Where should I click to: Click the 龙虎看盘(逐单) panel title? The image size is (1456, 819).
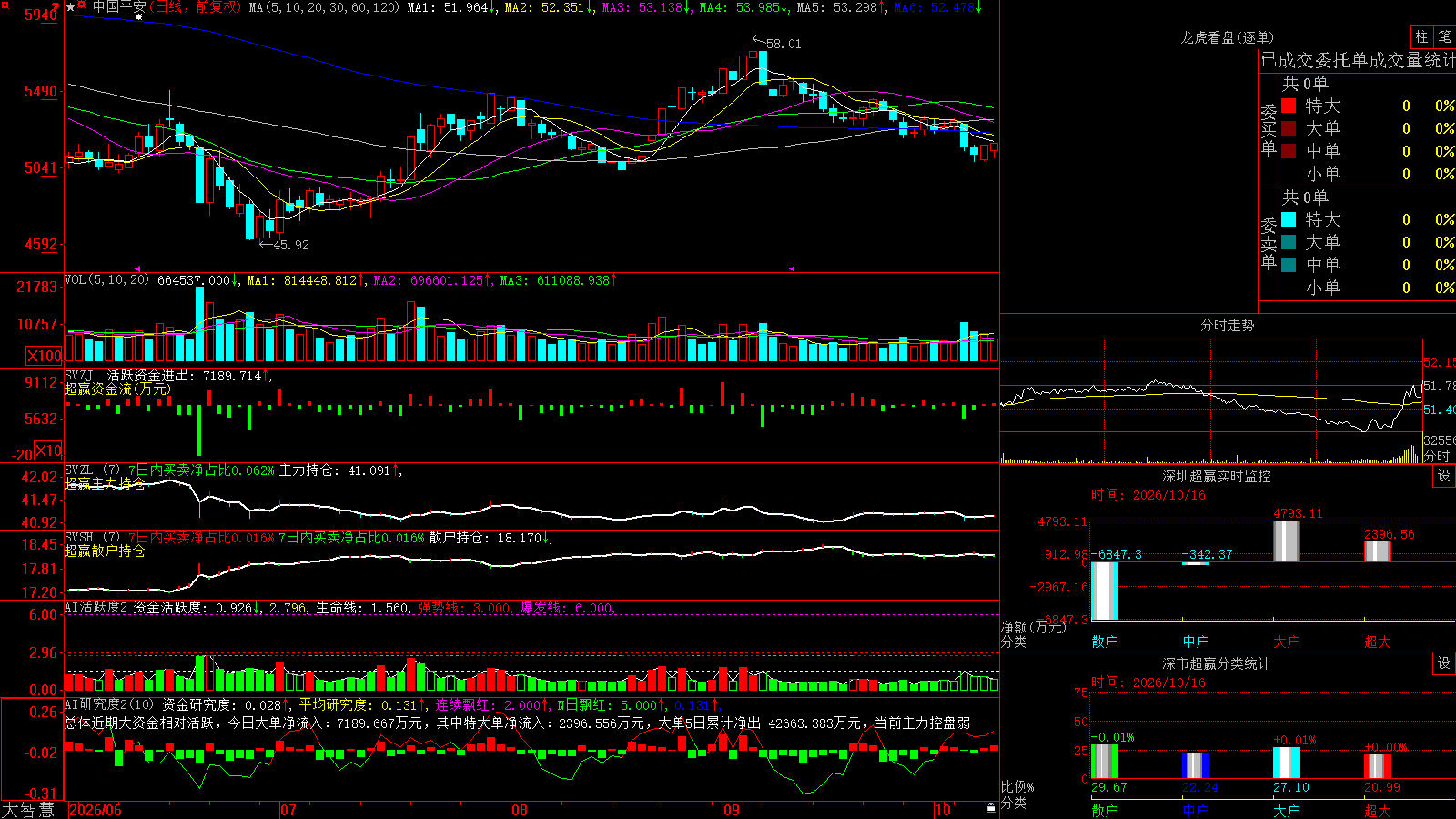click(1227, 37)
